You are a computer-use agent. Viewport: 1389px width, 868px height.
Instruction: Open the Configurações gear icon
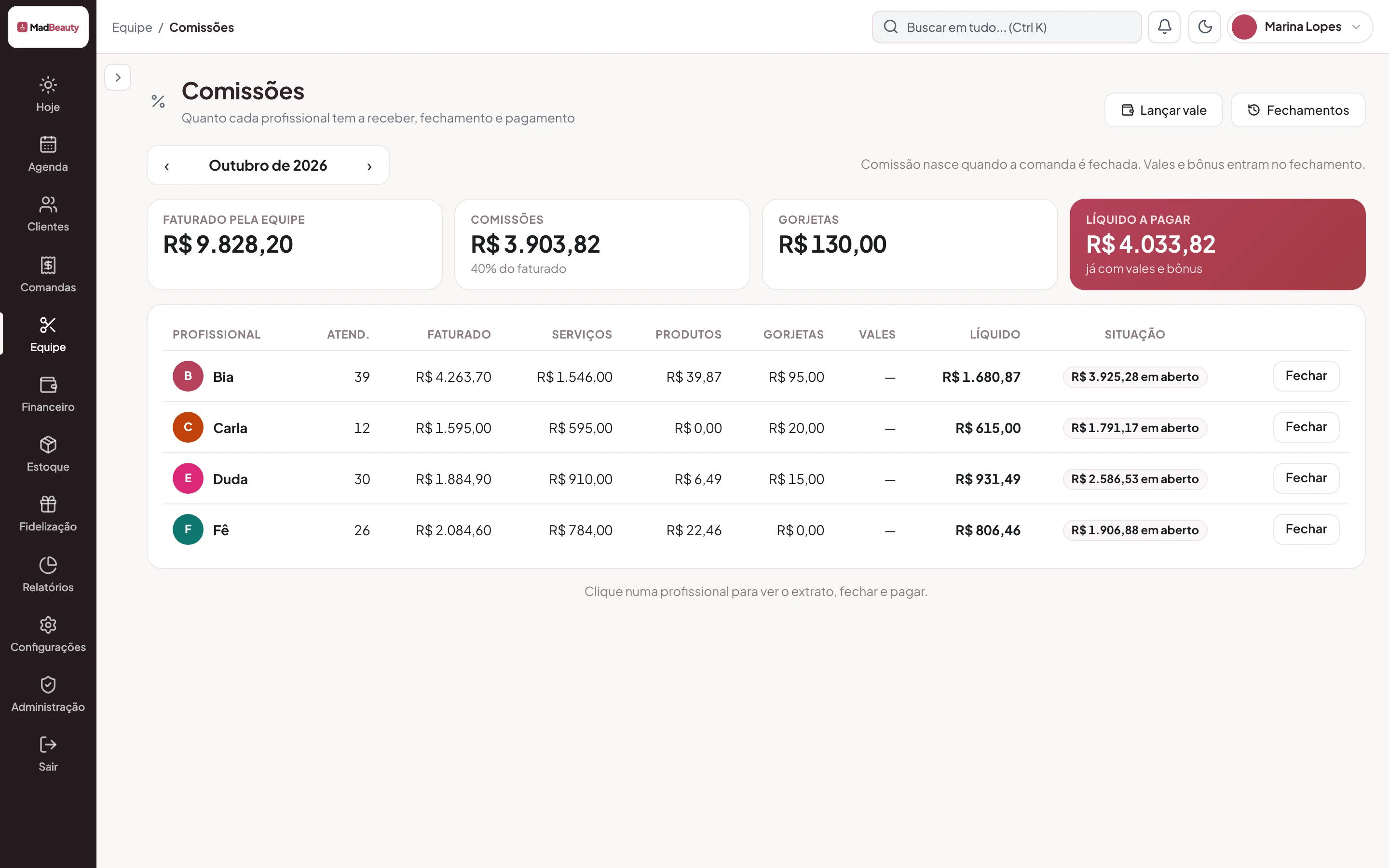(48, 624)
